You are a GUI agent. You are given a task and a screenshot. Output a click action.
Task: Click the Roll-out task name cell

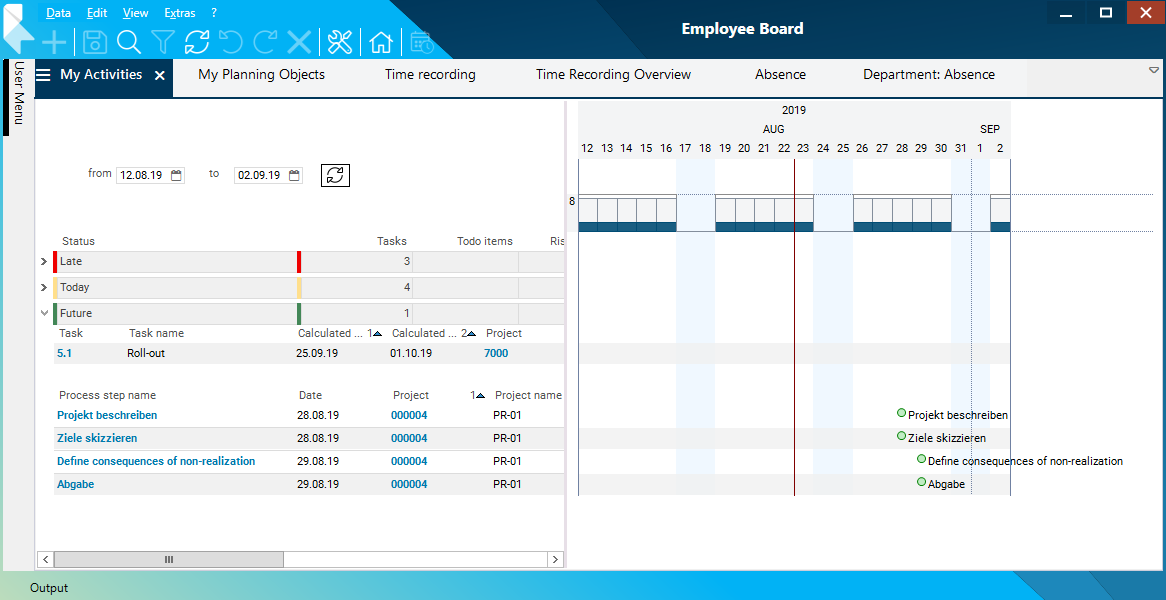tap(146, 353)
